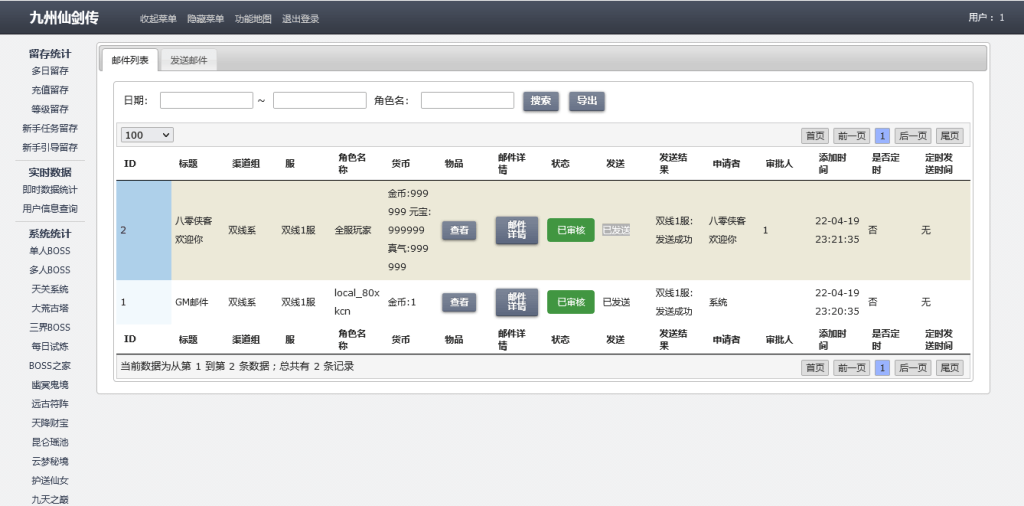Open 邮件详情 for GM邮件 row

tap(517, 302)
